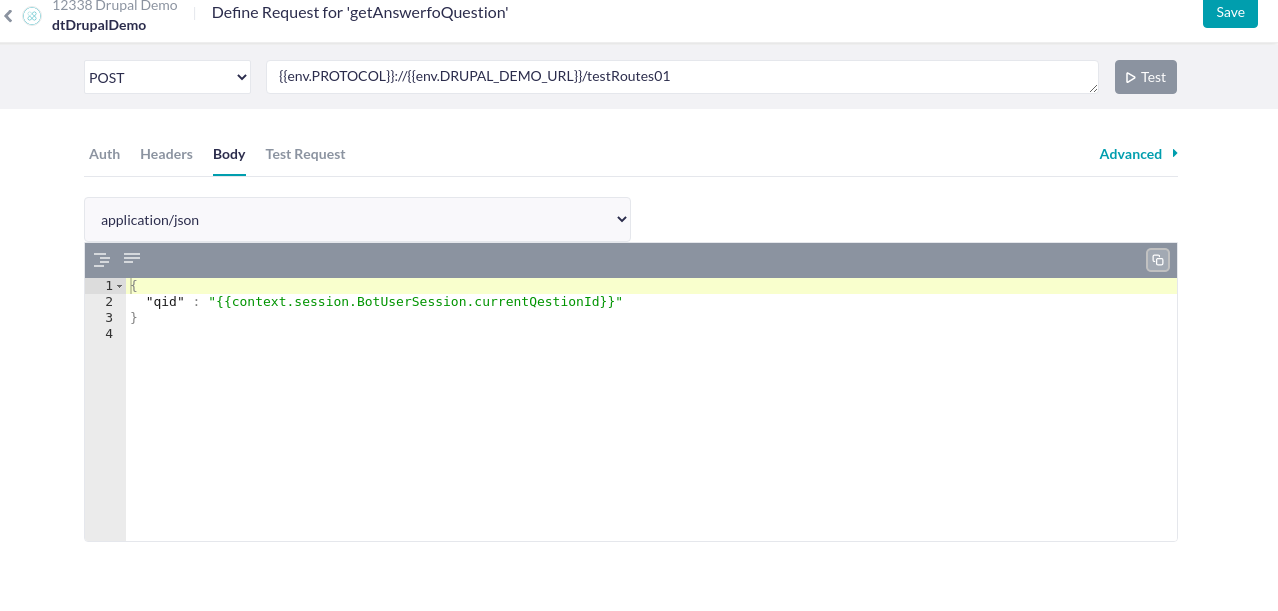
Task: Click the dtDrupalDemo bot avatar icon
Action: point(32,16)
